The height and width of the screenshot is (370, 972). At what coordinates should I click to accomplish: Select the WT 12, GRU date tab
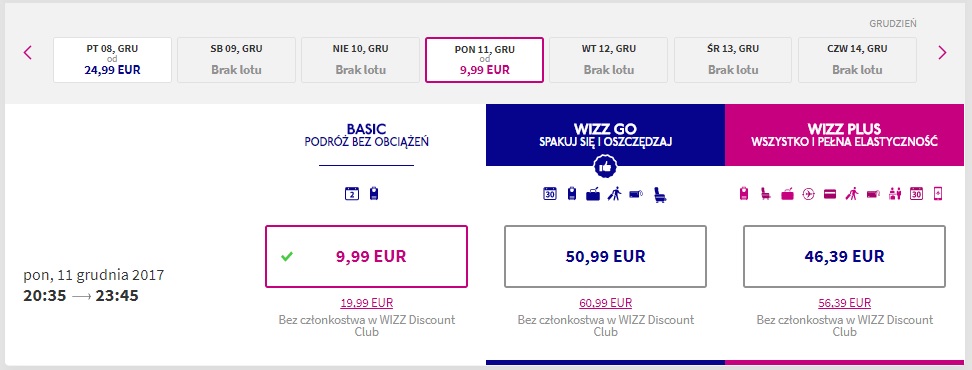tap(608, 59)
